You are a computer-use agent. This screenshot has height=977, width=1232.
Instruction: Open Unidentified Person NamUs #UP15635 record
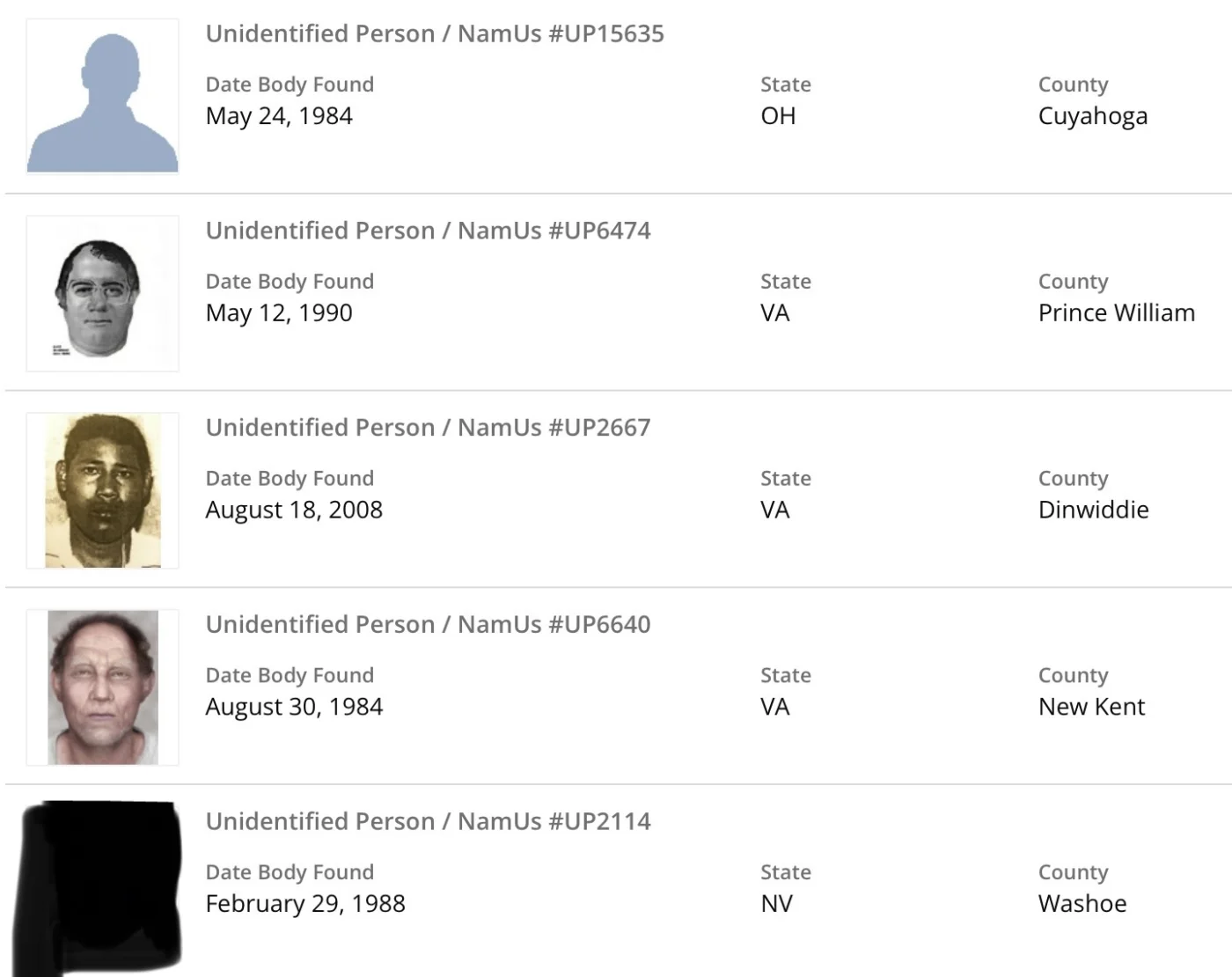point(435,34)
